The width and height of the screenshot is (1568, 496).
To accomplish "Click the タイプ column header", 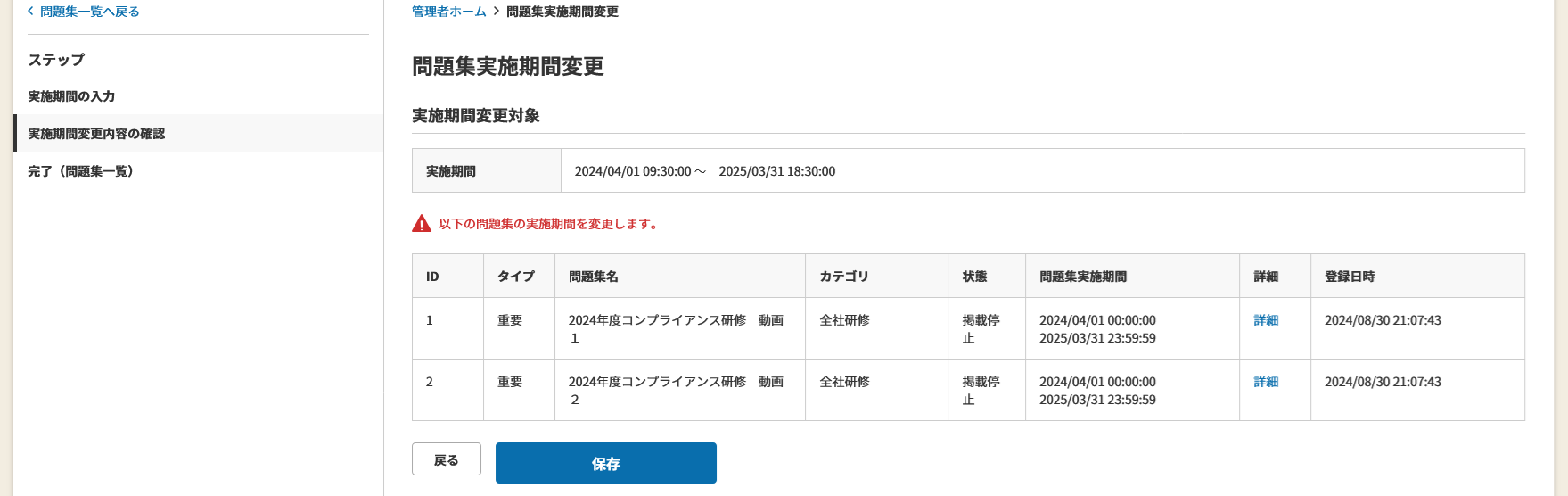I will point(519,277).
